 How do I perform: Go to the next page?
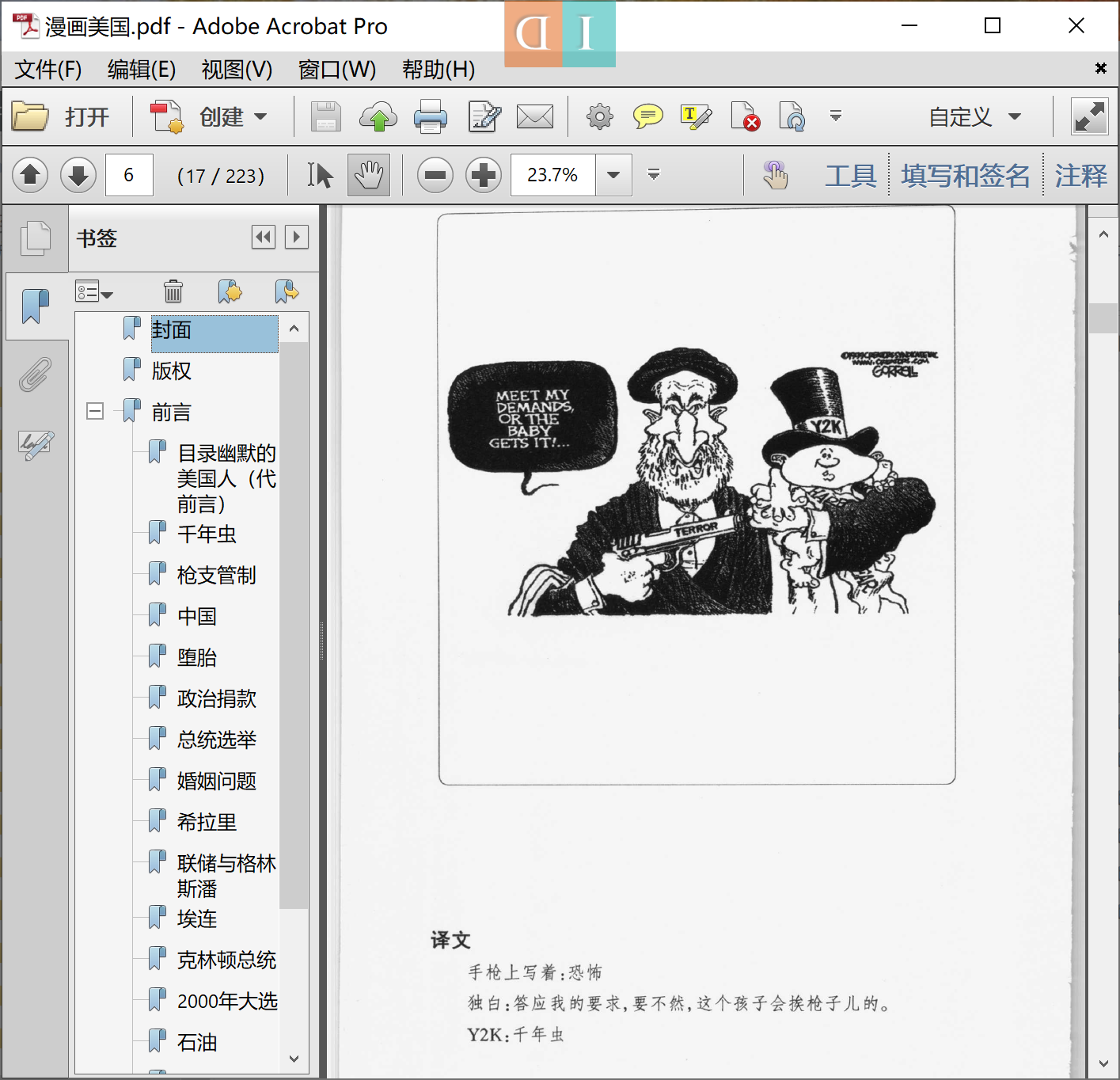click(78, 175)
